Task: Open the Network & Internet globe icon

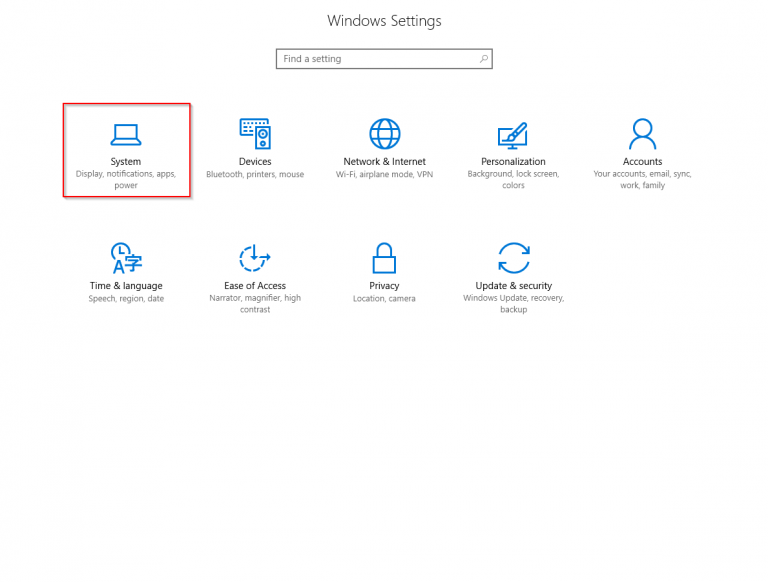Action: point(384,133)
